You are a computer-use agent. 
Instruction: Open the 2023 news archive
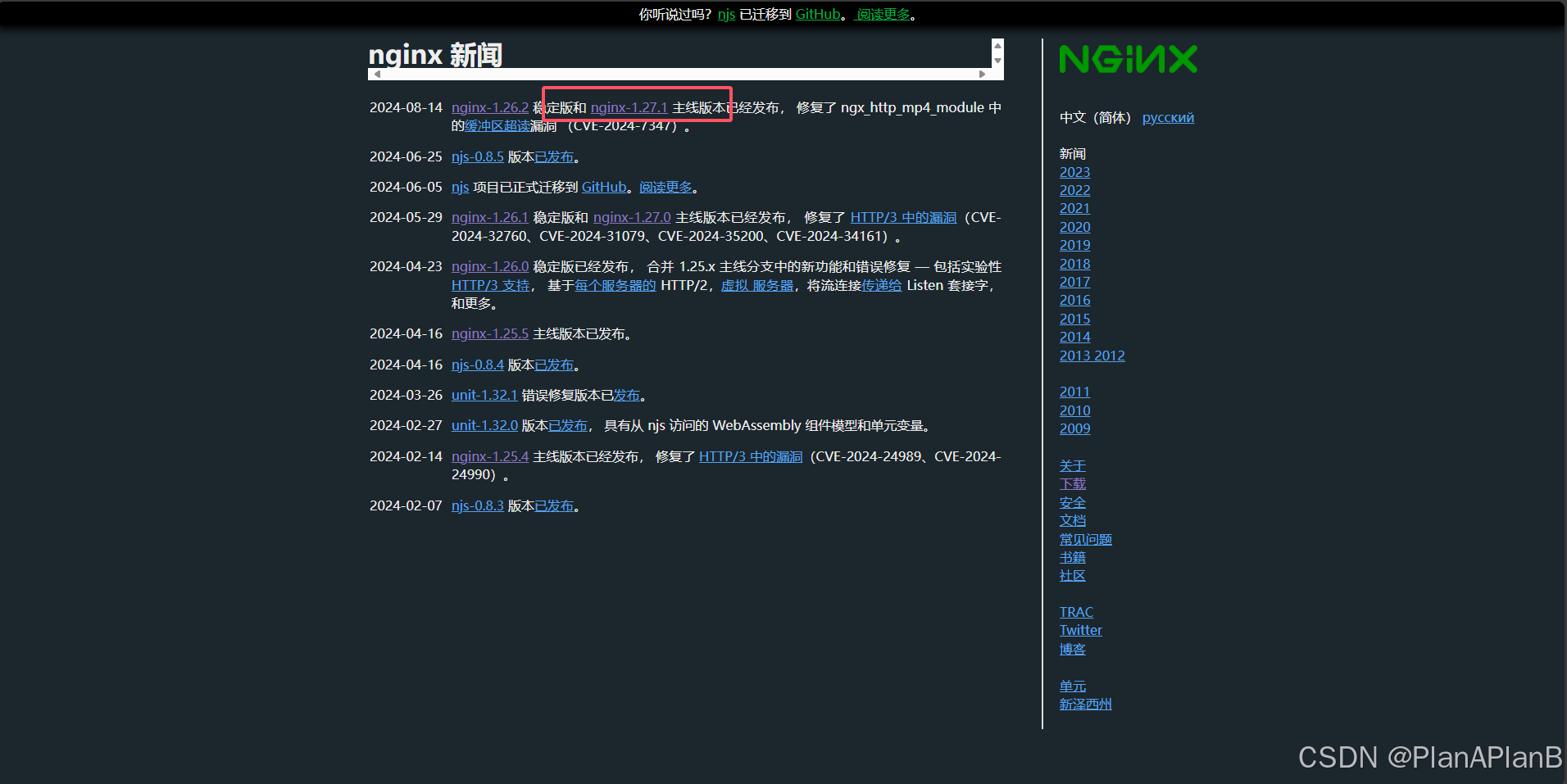click(1074, 173)
